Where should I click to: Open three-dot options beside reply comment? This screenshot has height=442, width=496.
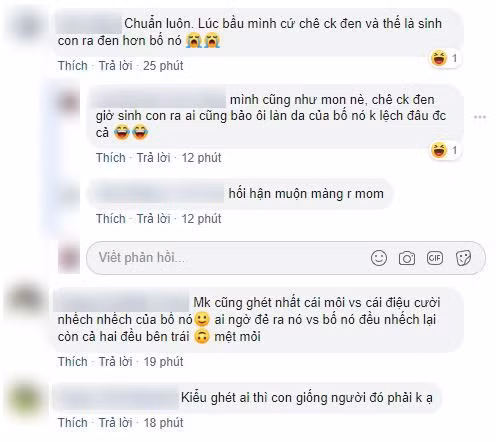point(480,117)
